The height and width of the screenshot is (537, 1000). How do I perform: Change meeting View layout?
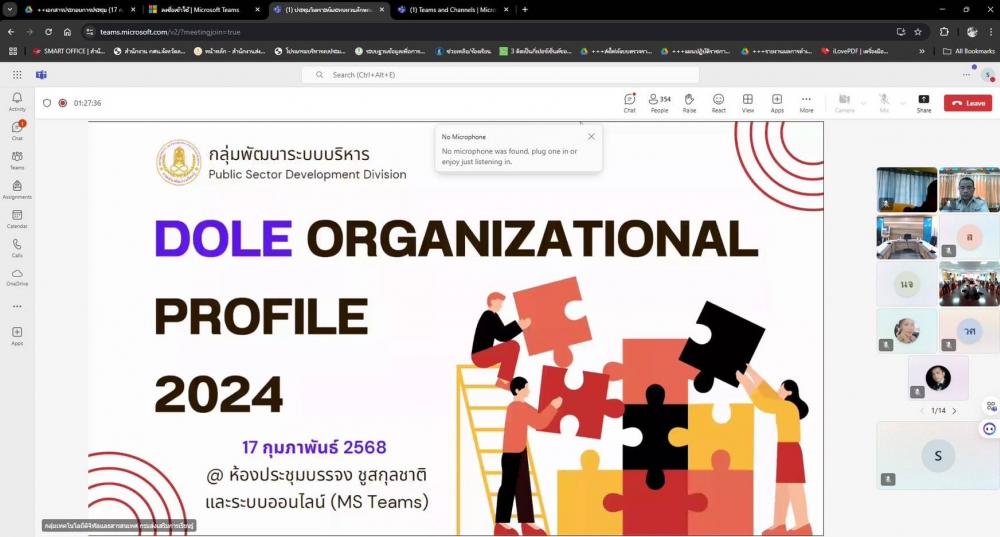click(x=747, y=103)
